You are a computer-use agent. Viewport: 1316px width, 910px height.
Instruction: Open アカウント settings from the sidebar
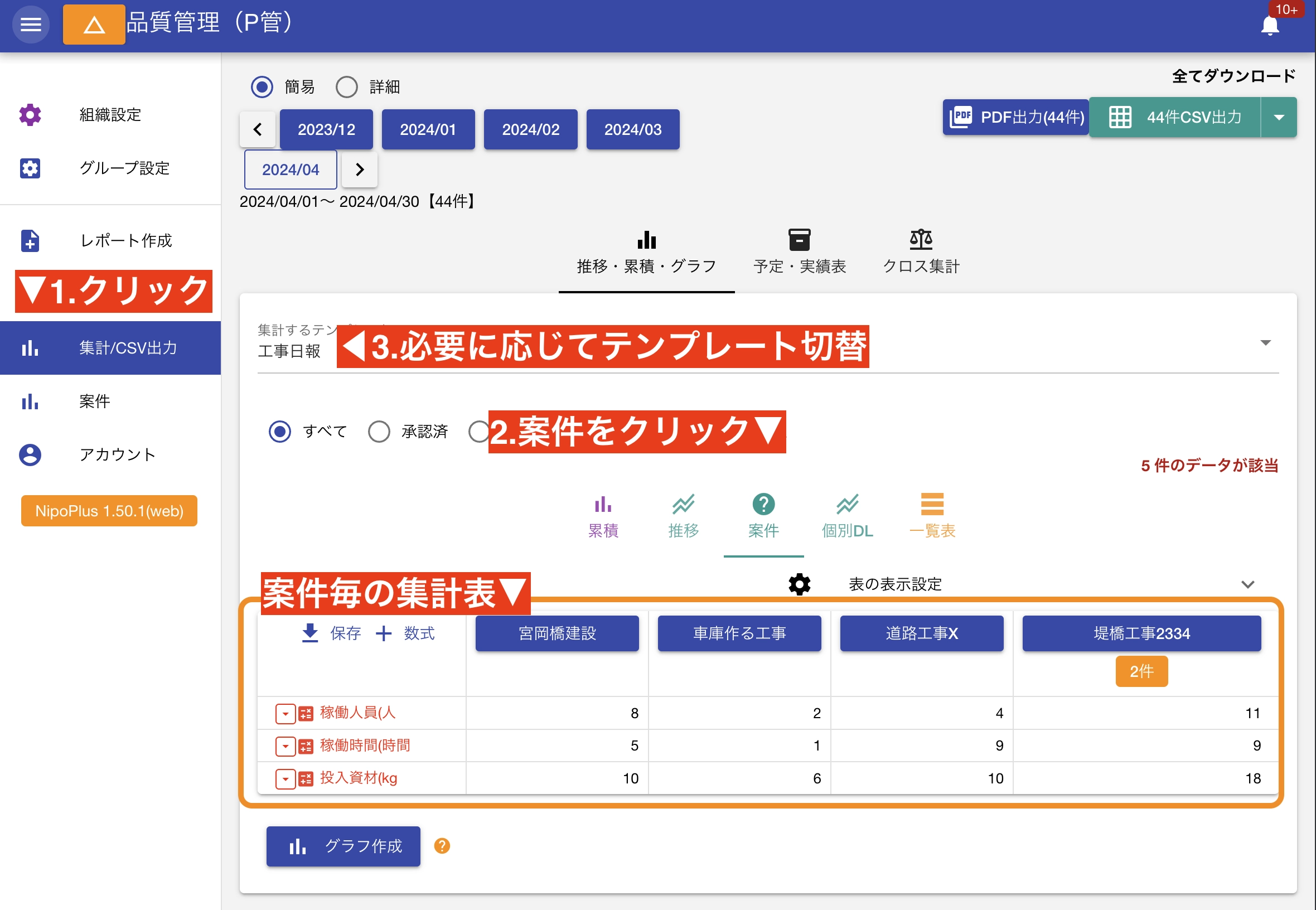[x=117, y=454]
